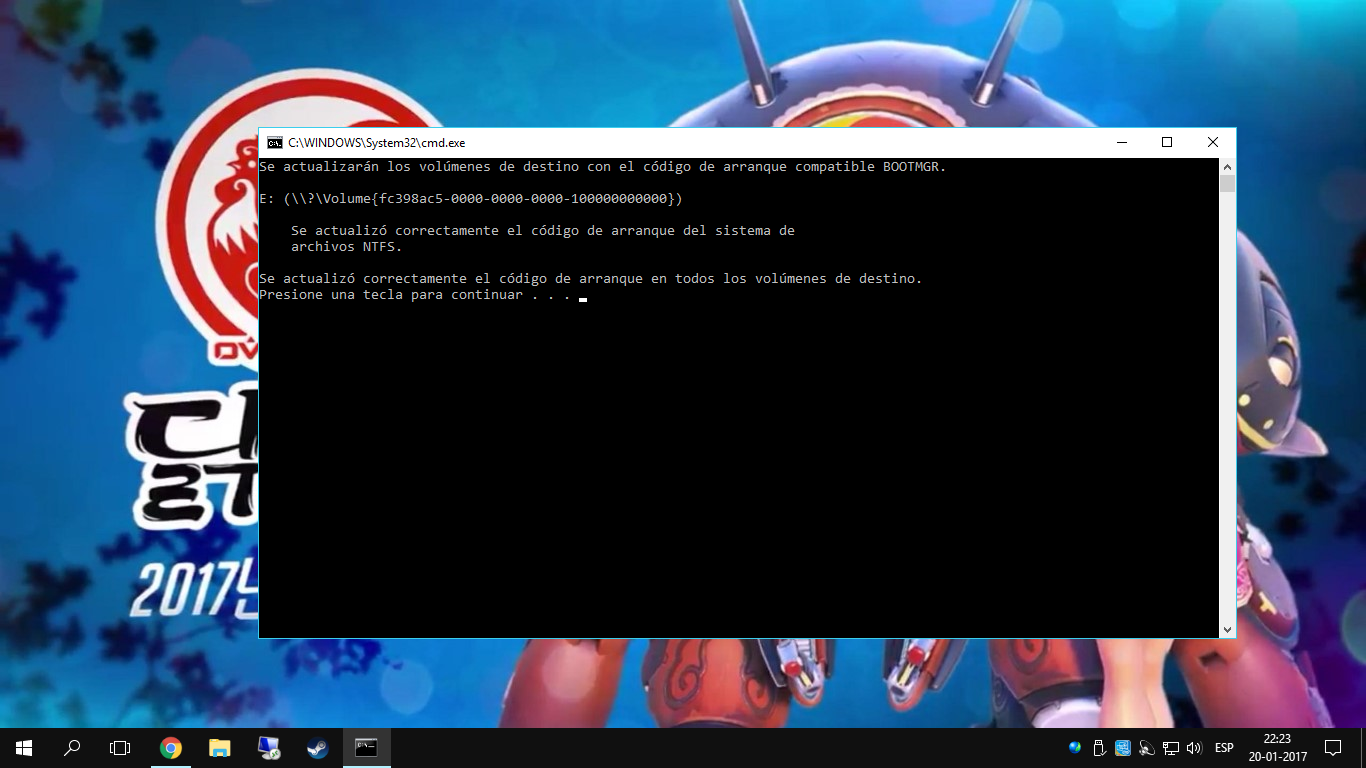Select the active Command Prompt taskbar button
The height and width of the screenshot is (768, 1366).
[366, 747]
